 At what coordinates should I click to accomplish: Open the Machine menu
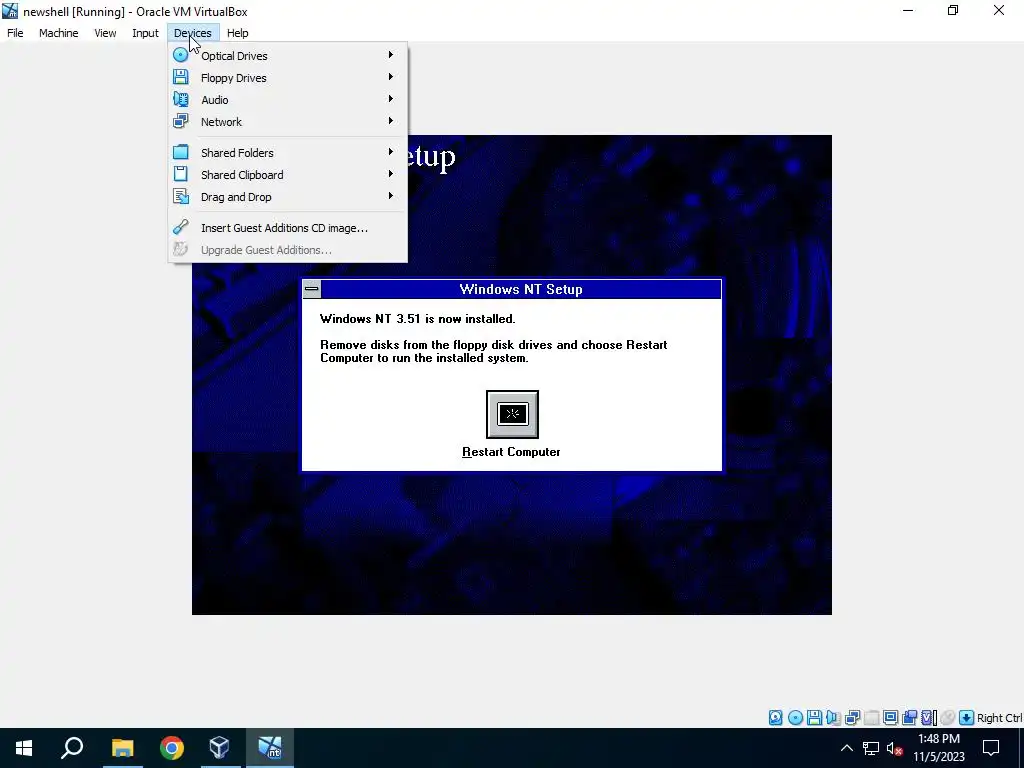(59, 33)
